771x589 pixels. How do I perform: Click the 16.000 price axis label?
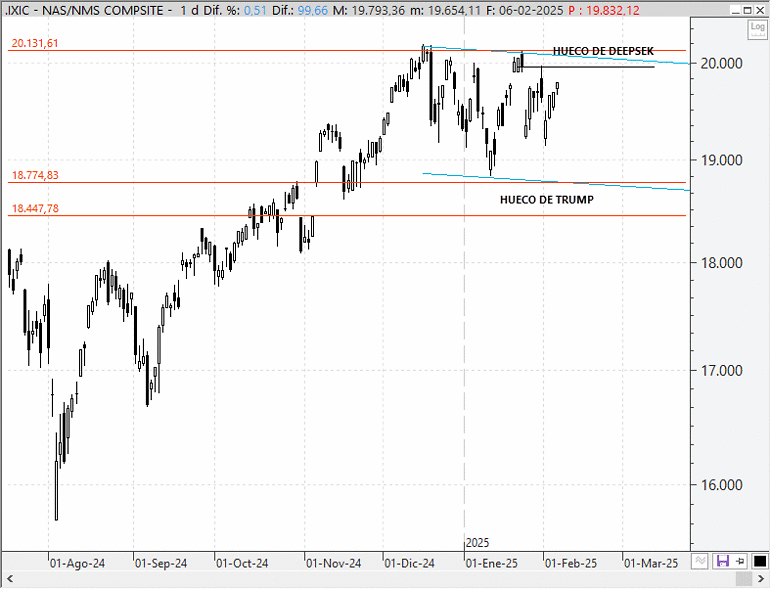point(721,485)
